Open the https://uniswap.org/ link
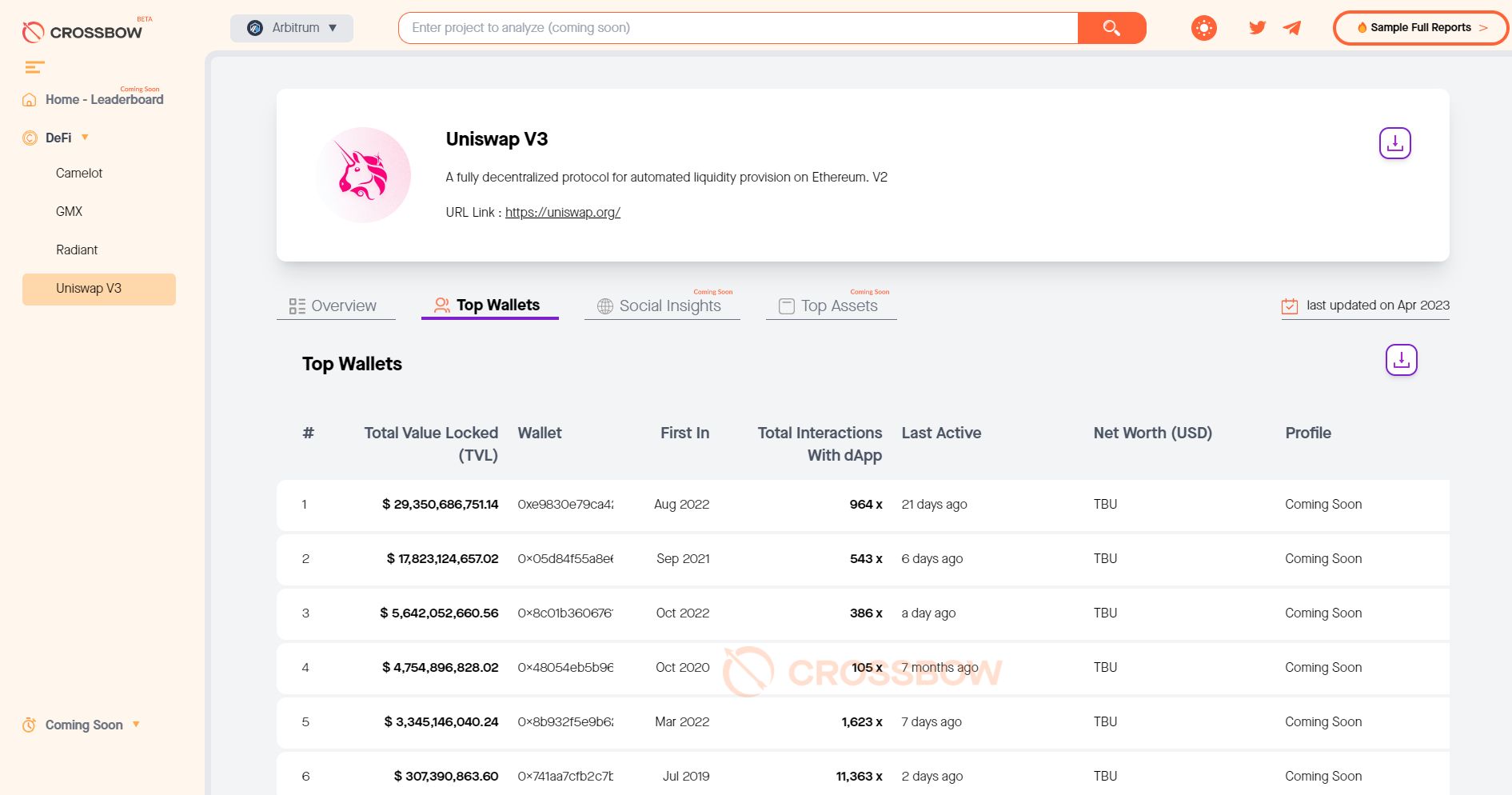The height and width of the screenshot is (795, 1512). click(x=563, y=212)
